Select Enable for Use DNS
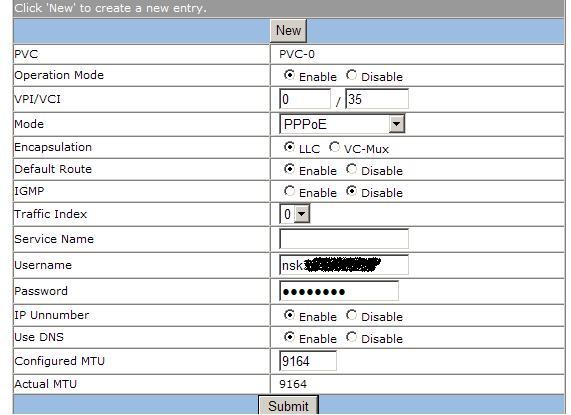Screen dimensions: 571x415 (x=289, y=337)
